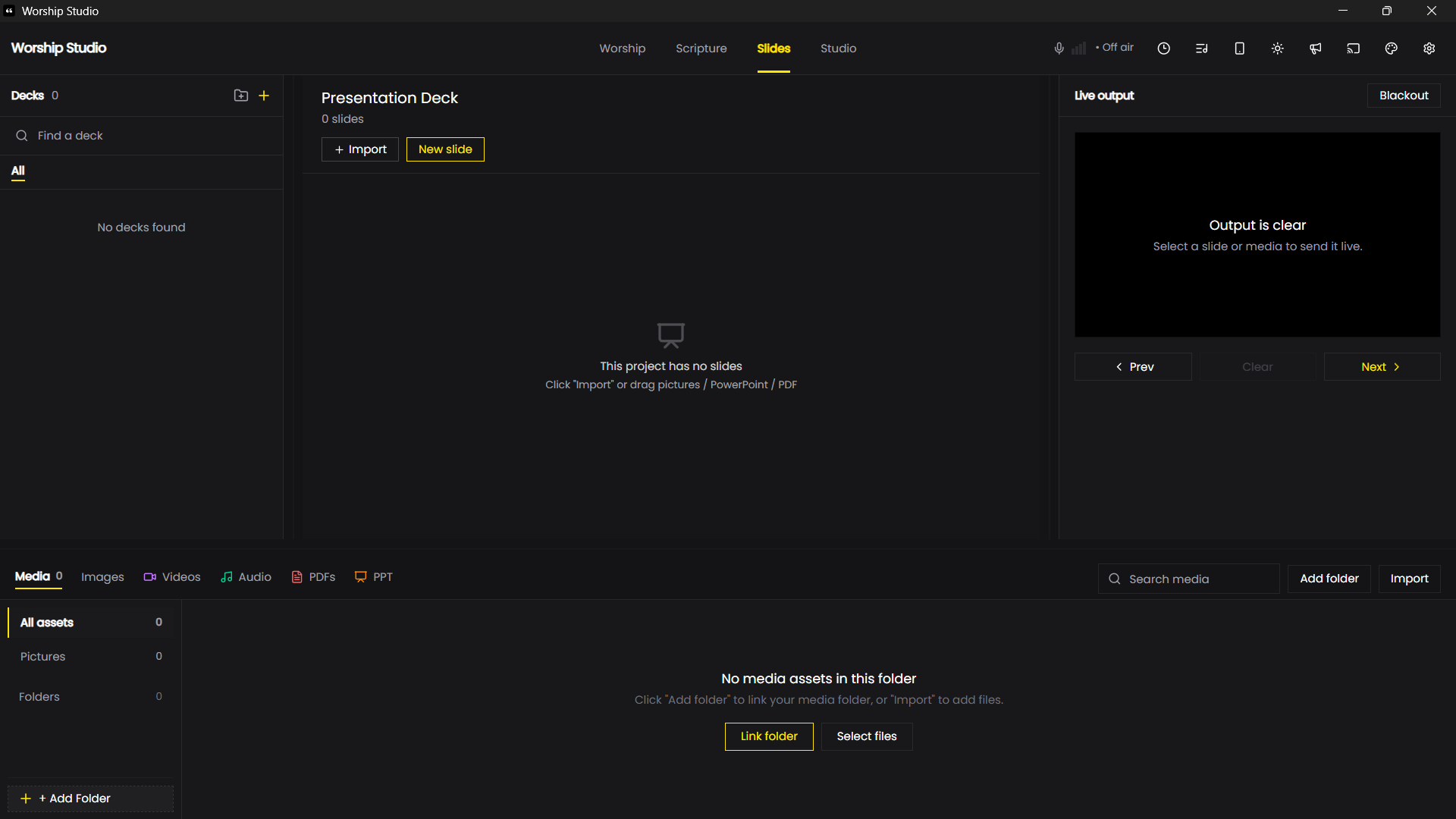Filter media by Audio

pos(246,577)
